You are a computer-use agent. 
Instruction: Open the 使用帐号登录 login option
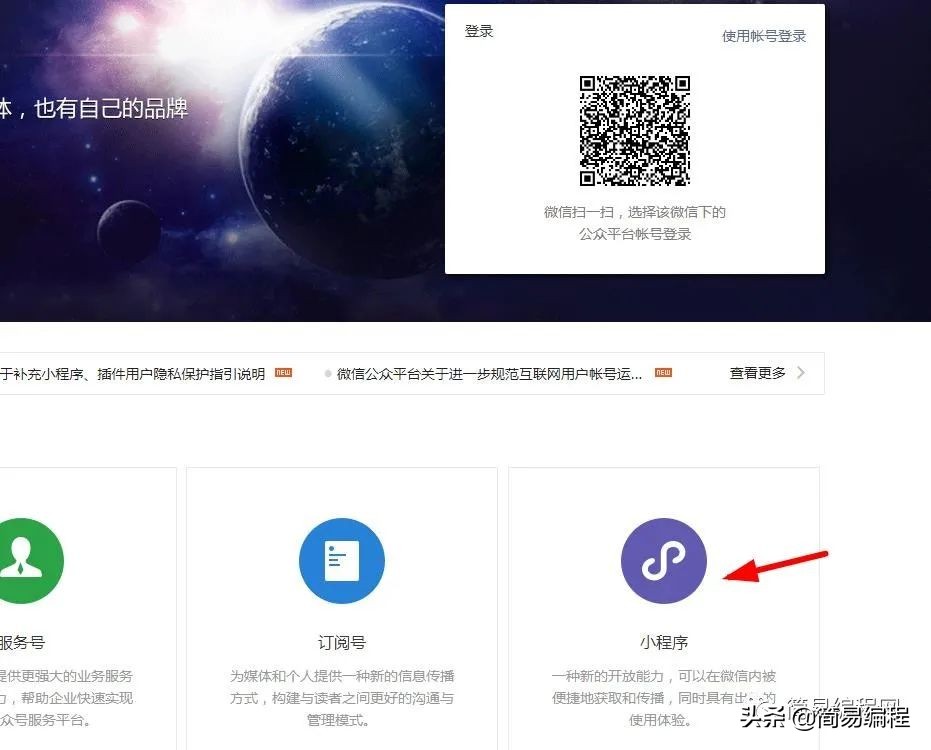763,35
